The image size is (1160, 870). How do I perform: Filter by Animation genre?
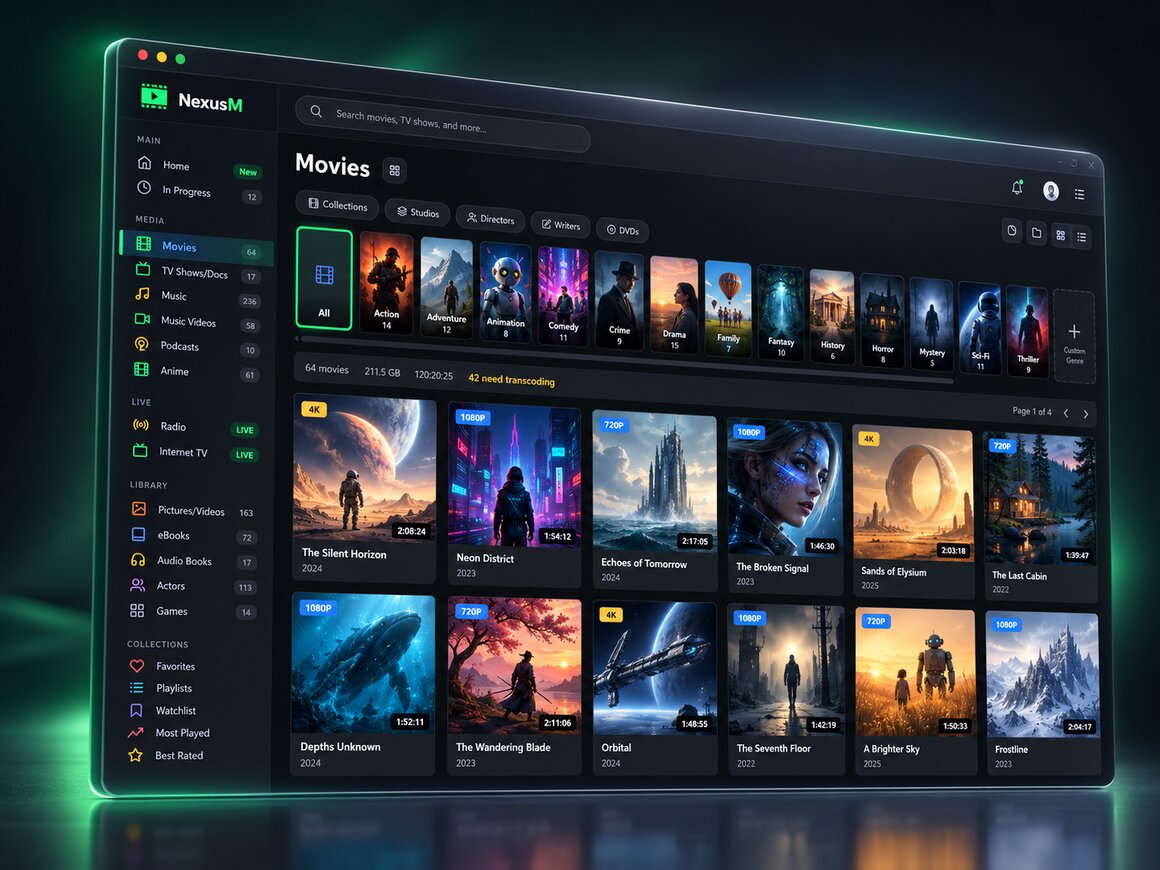coord(505,293)
